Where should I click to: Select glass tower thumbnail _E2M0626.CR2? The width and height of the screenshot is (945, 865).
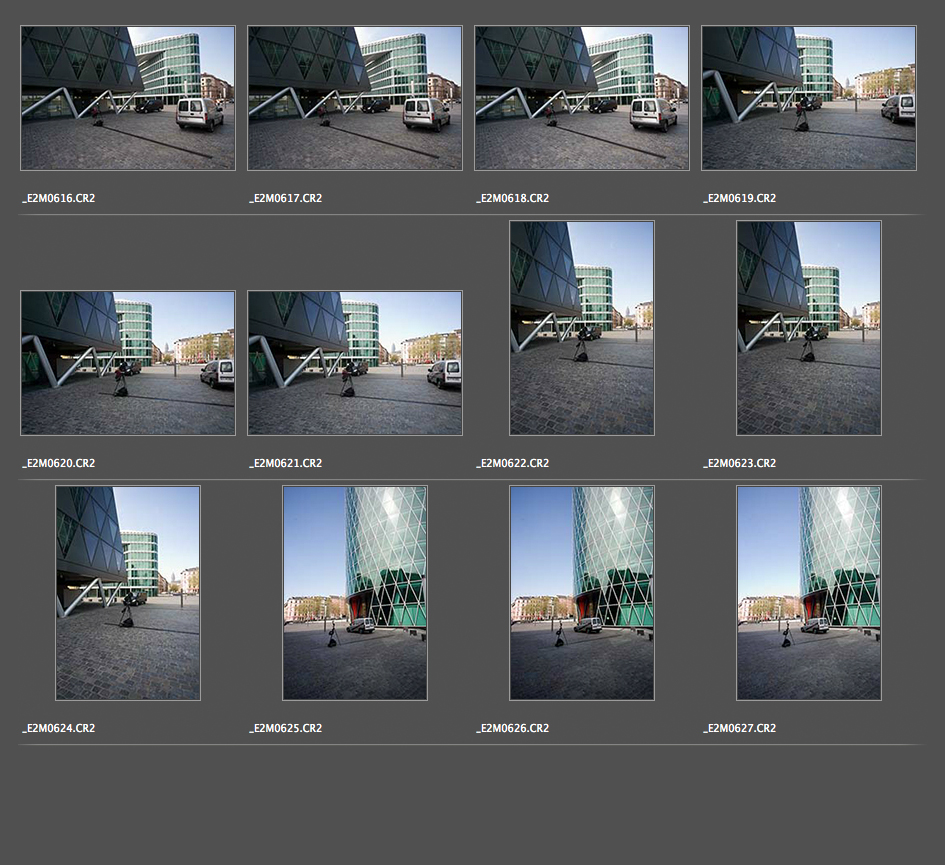click(582, 593)
